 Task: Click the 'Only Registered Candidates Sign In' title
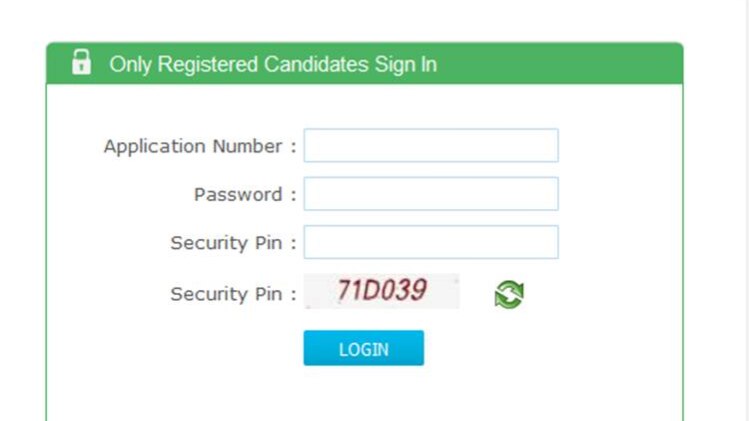(x=272, y=65)
